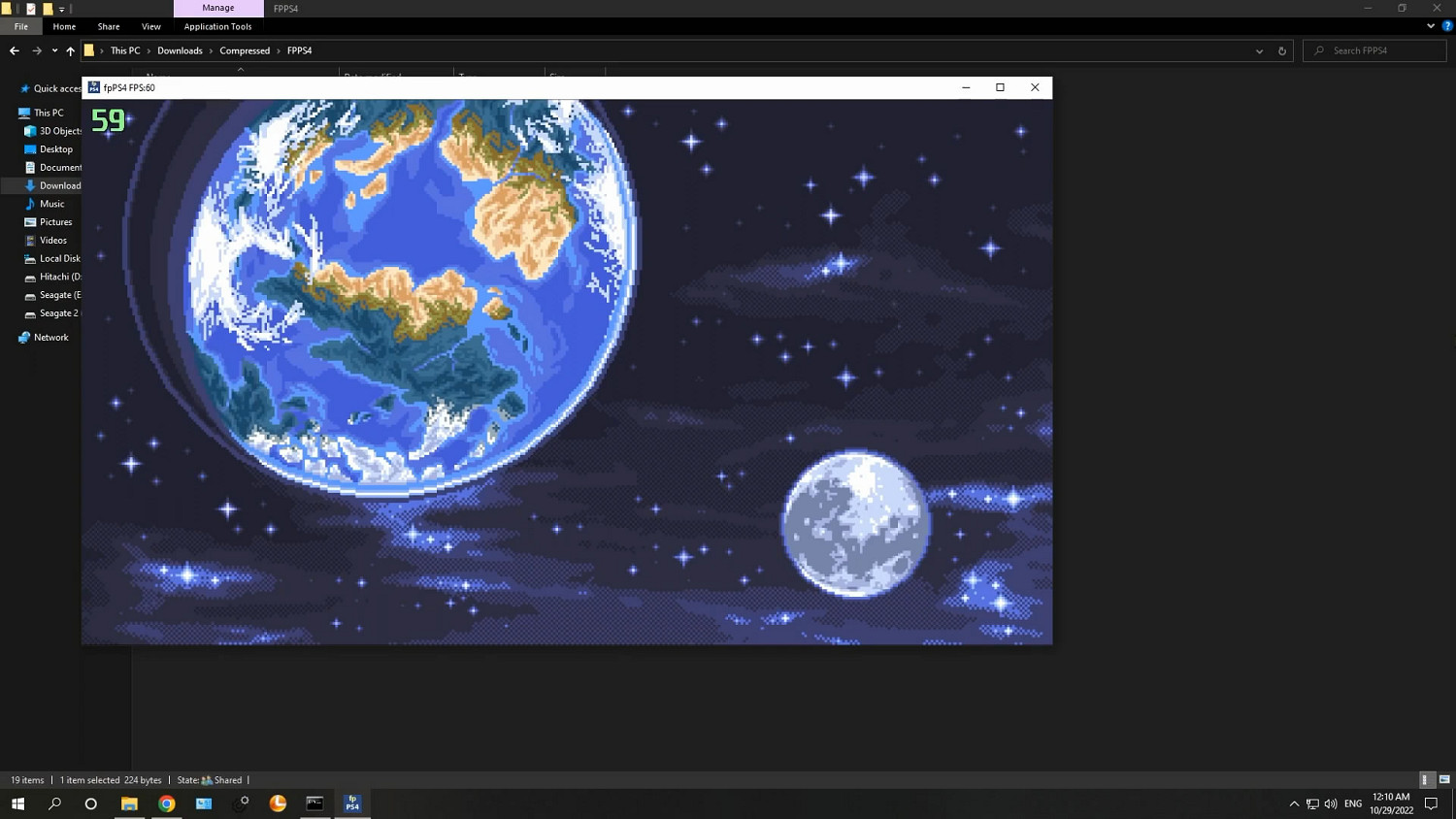Switch to details view toggle

(x=1425, y=780)
